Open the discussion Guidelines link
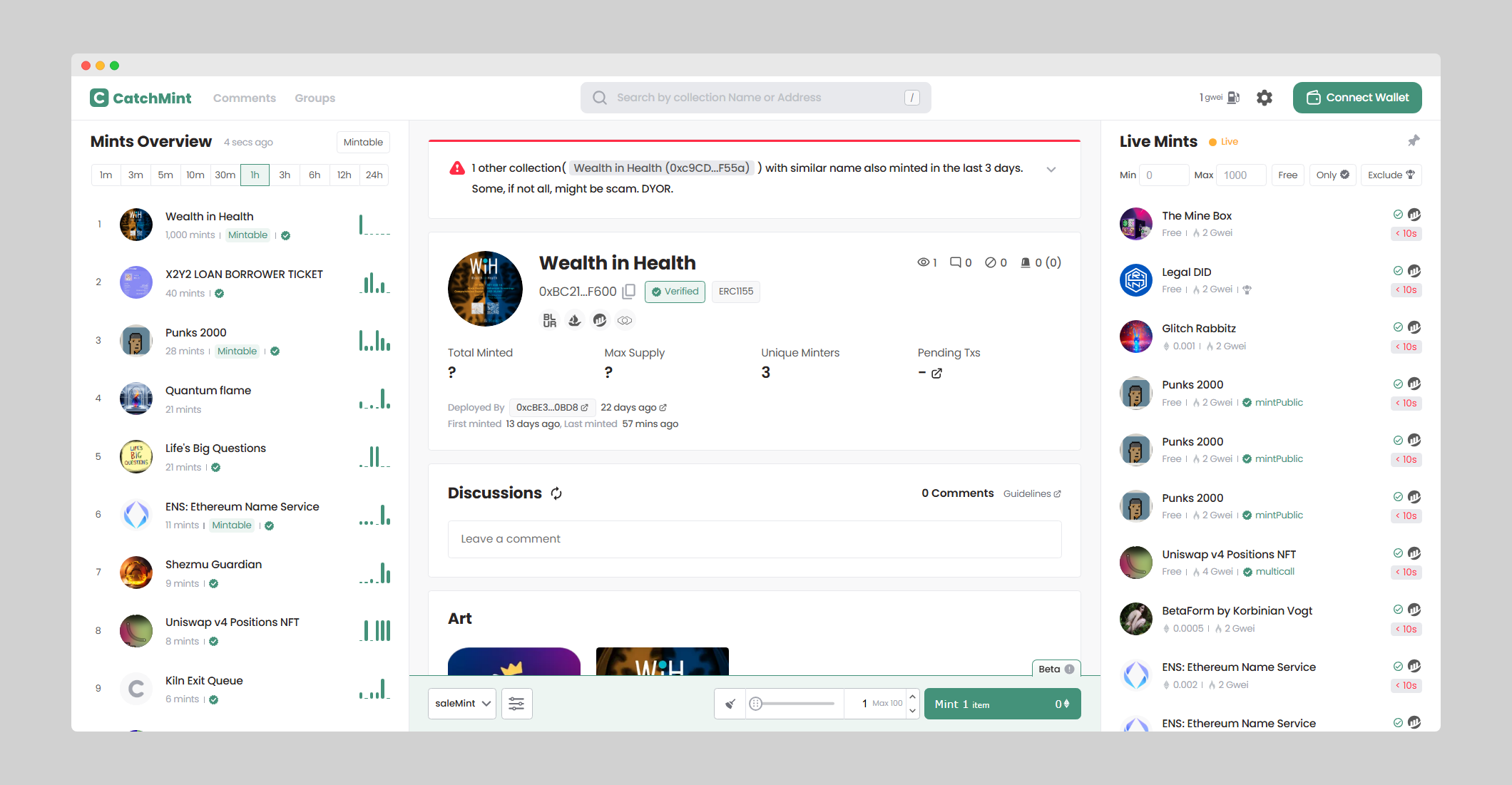This screenshot has width=1512, height=785. point(1032,493)
